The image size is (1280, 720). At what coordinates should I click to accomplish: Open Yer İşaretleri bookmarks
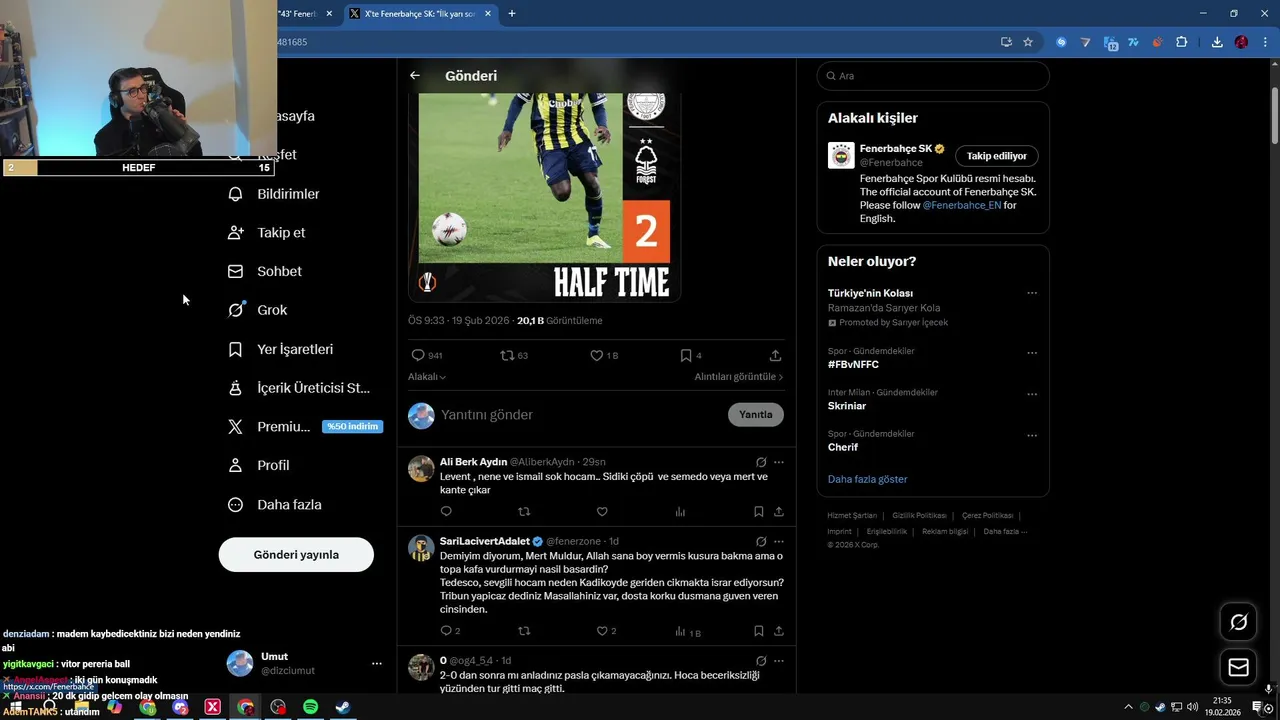280,350
